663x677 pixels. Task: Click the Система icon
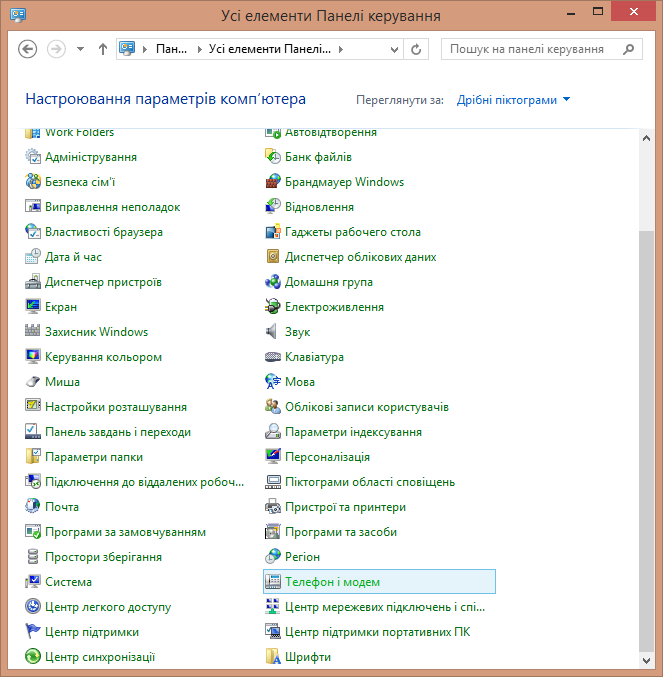click(33, 582)
